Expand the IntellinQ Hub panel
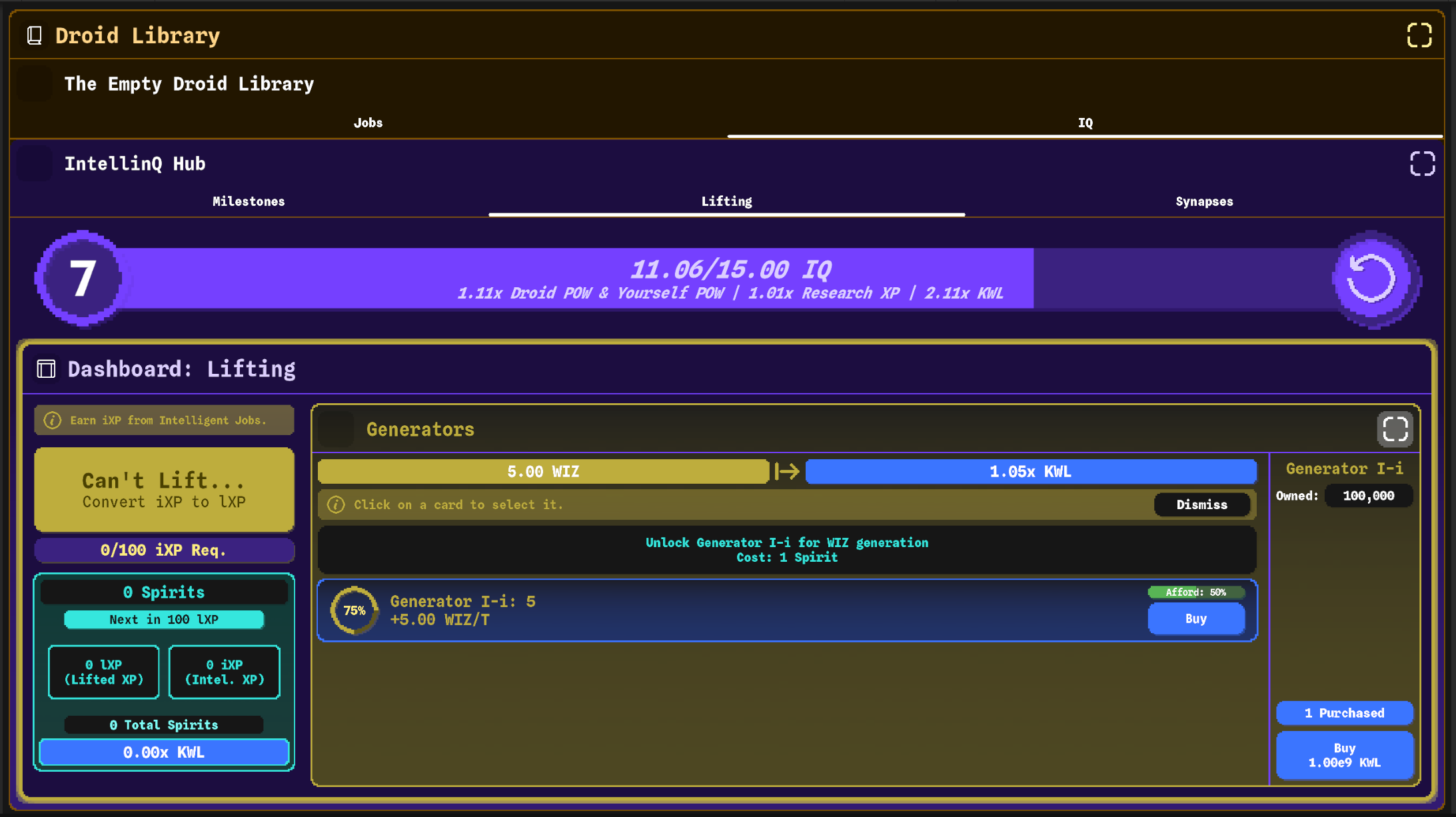The image size is (1456, 817). click(x=1422, y=163)
